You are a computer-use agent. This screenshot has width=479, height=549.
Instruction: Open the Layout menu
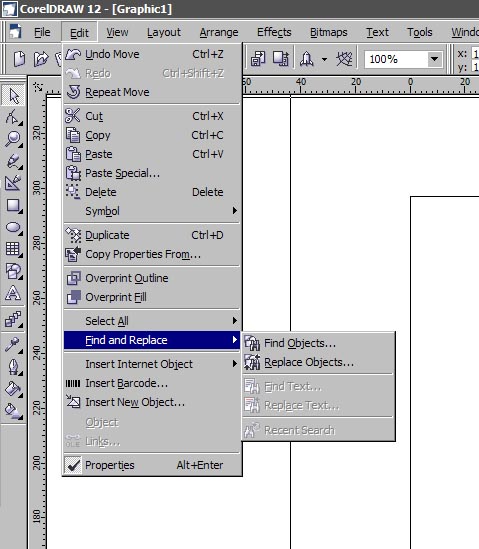[x=164, y=32]
